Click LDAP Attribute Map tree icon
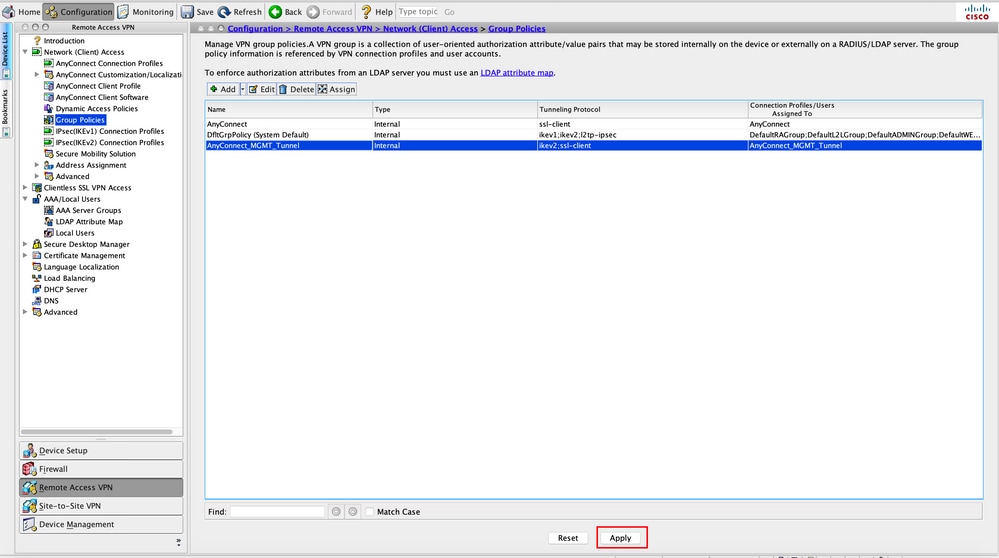The width and height of the screenshot is (999, 558). click(48, 222)
